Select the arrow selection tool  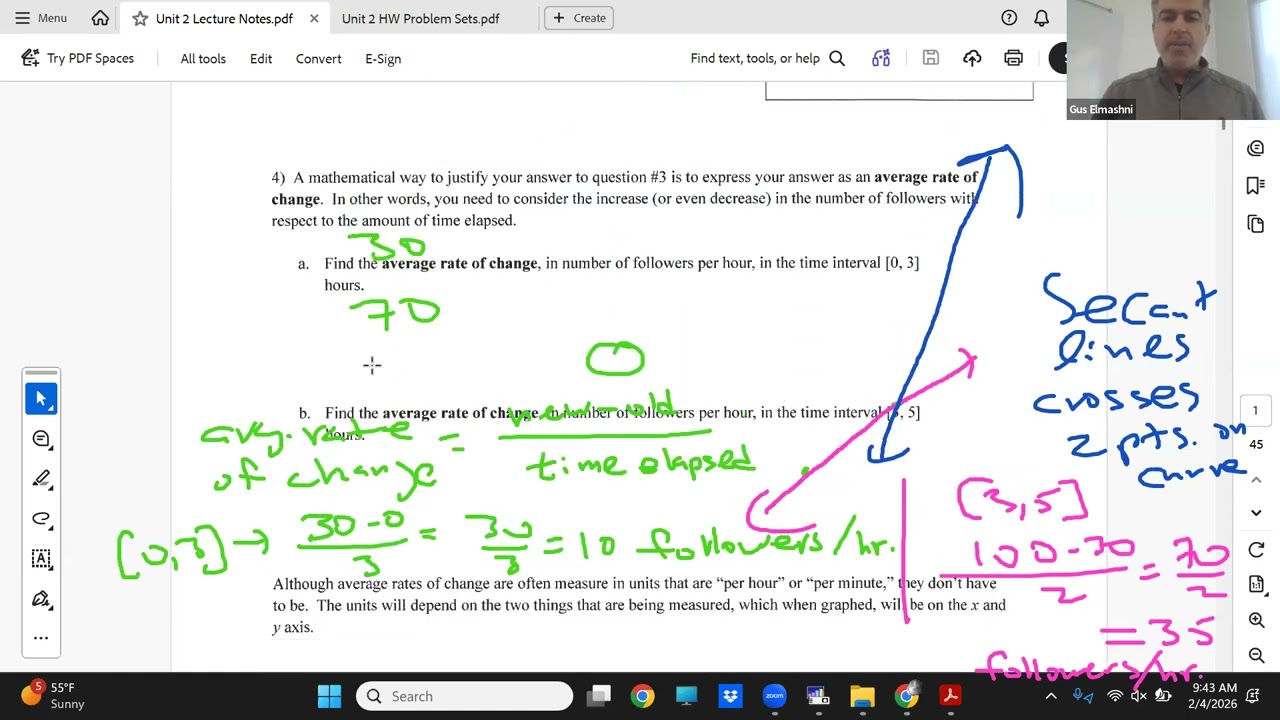[x=41, y=399]
